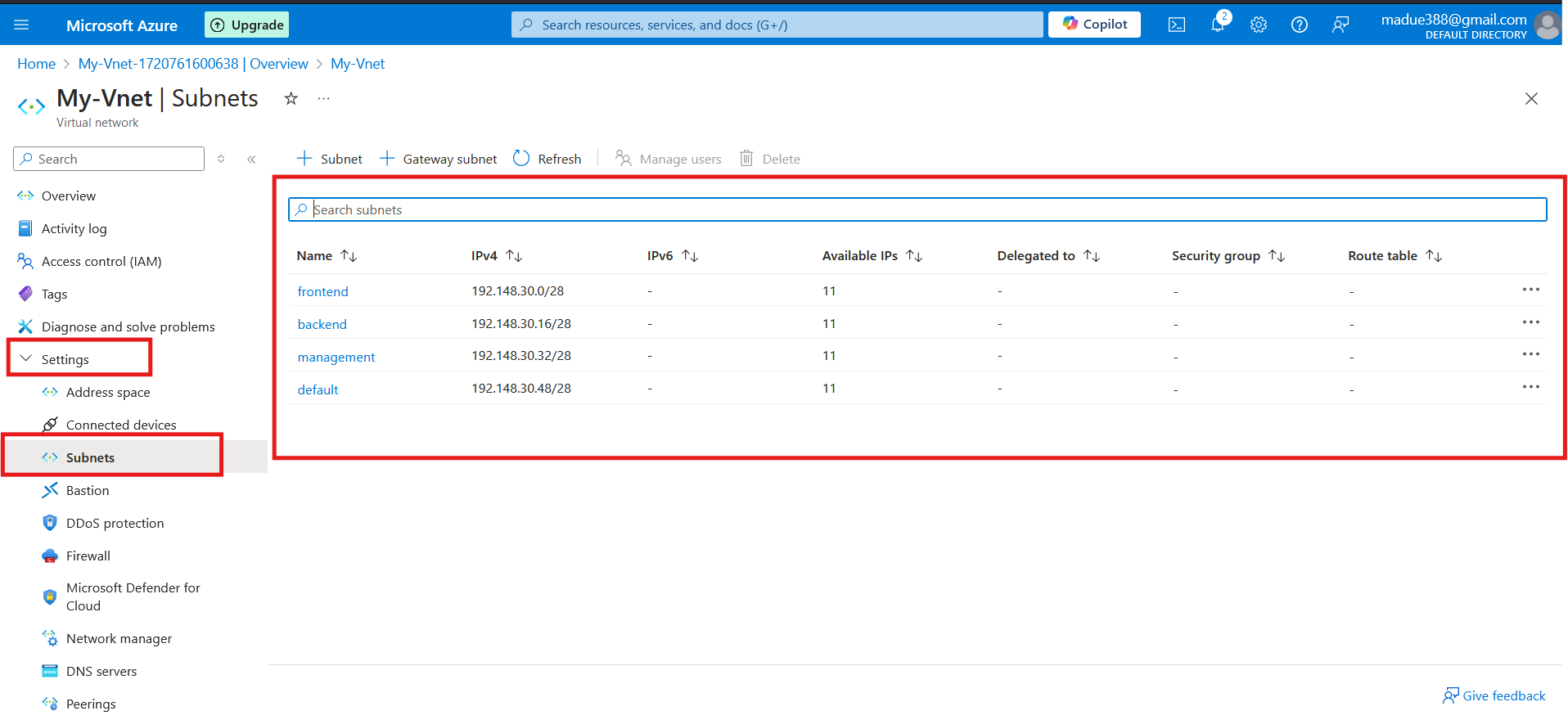Add a new Subnet
Image resolution: width=1568 pixels, height=720 pixels.
pyautogui.click(x=329, y=159)
